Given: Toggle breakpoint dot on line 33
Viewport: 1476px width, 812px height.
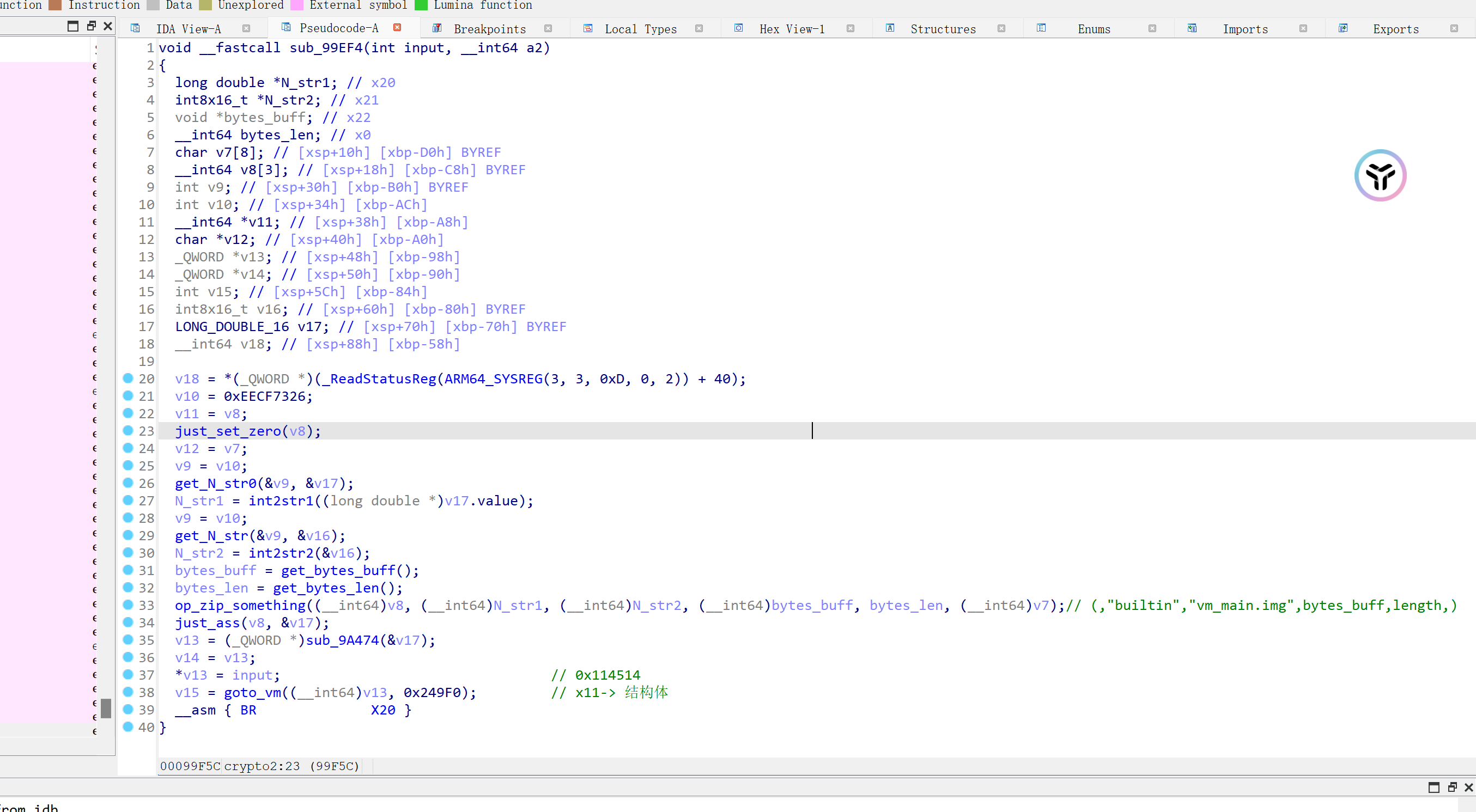Looking at the screenshot, I should pos(129,605).
